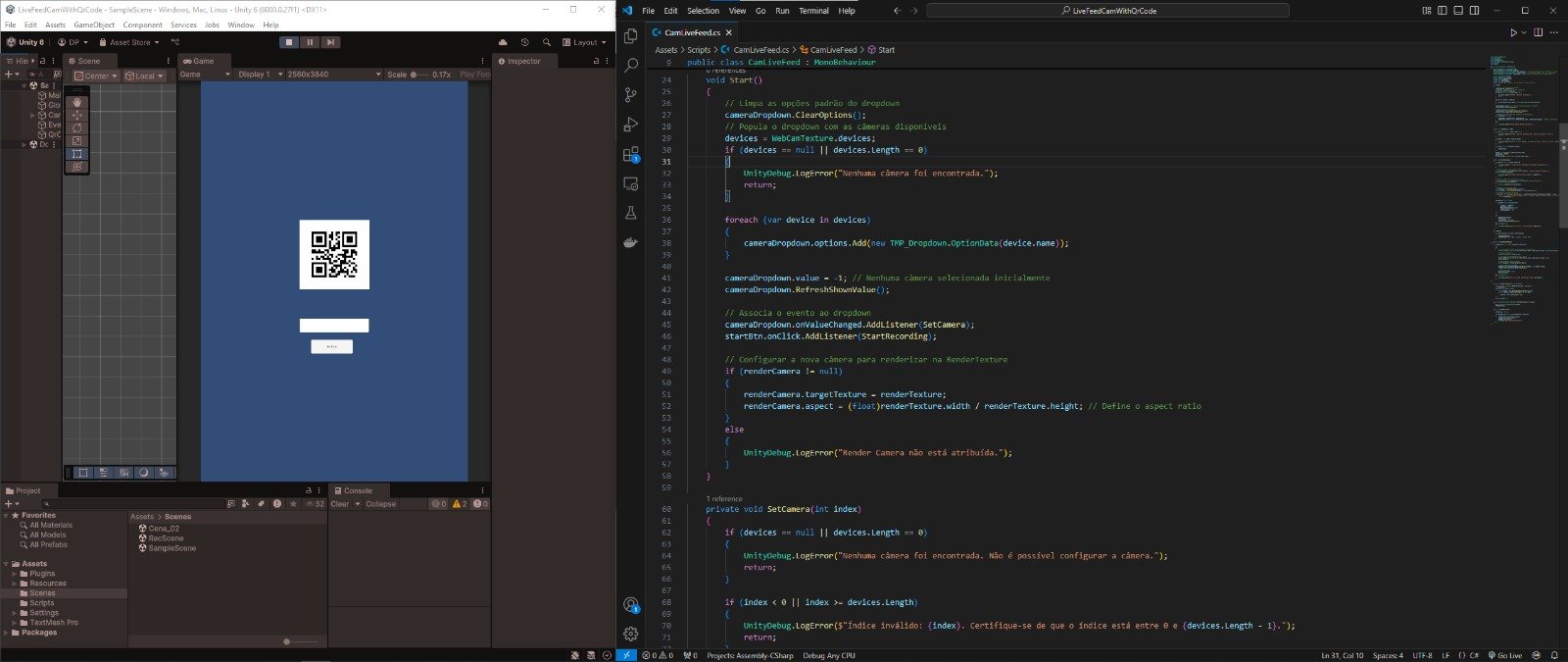The height and width of the screenshot is (662, 1568).
Task: Open Unity undo history icon
Action: [524, 42]
